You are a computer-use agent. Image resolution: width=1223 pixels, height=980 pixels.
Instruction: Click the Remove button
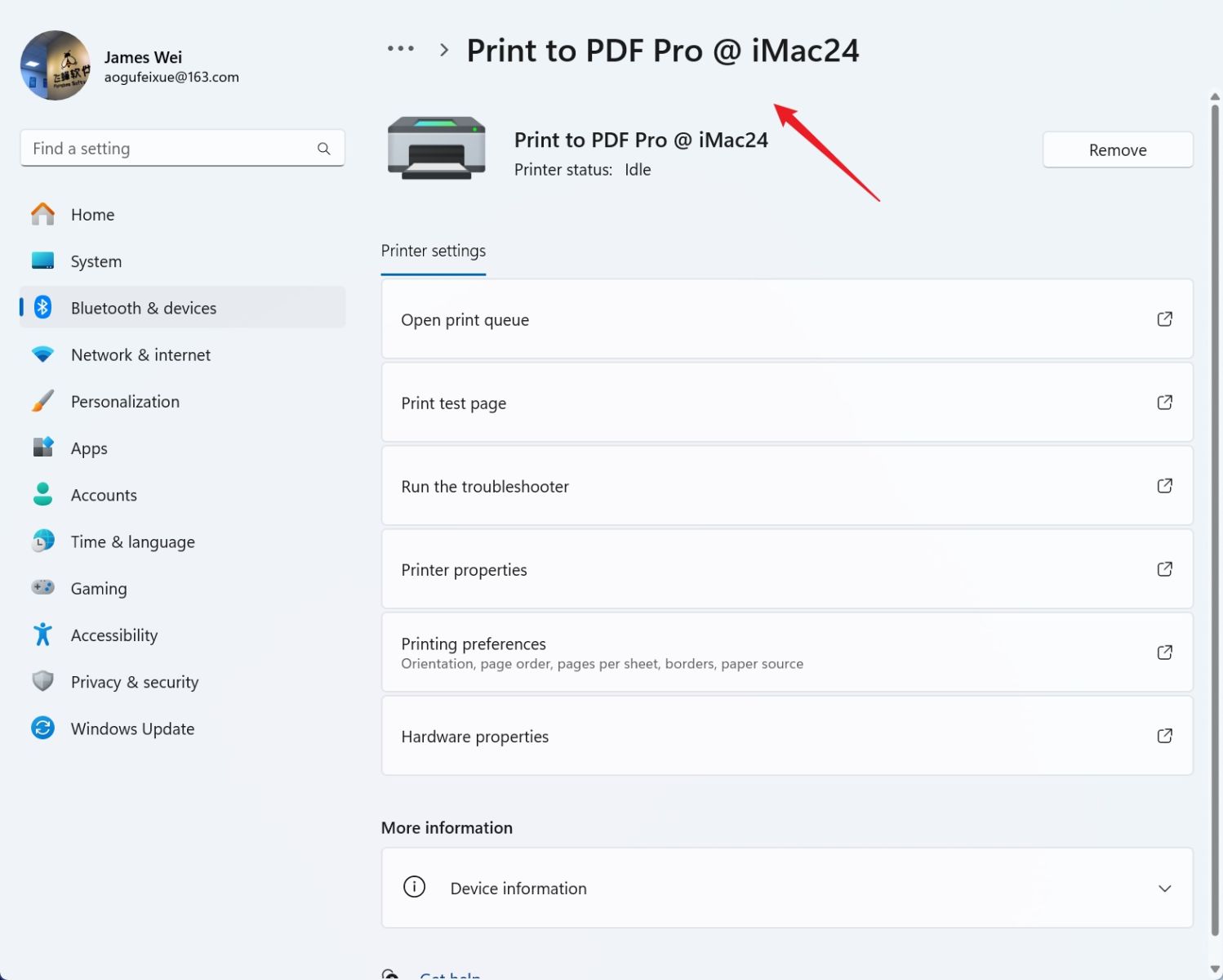1118,149
